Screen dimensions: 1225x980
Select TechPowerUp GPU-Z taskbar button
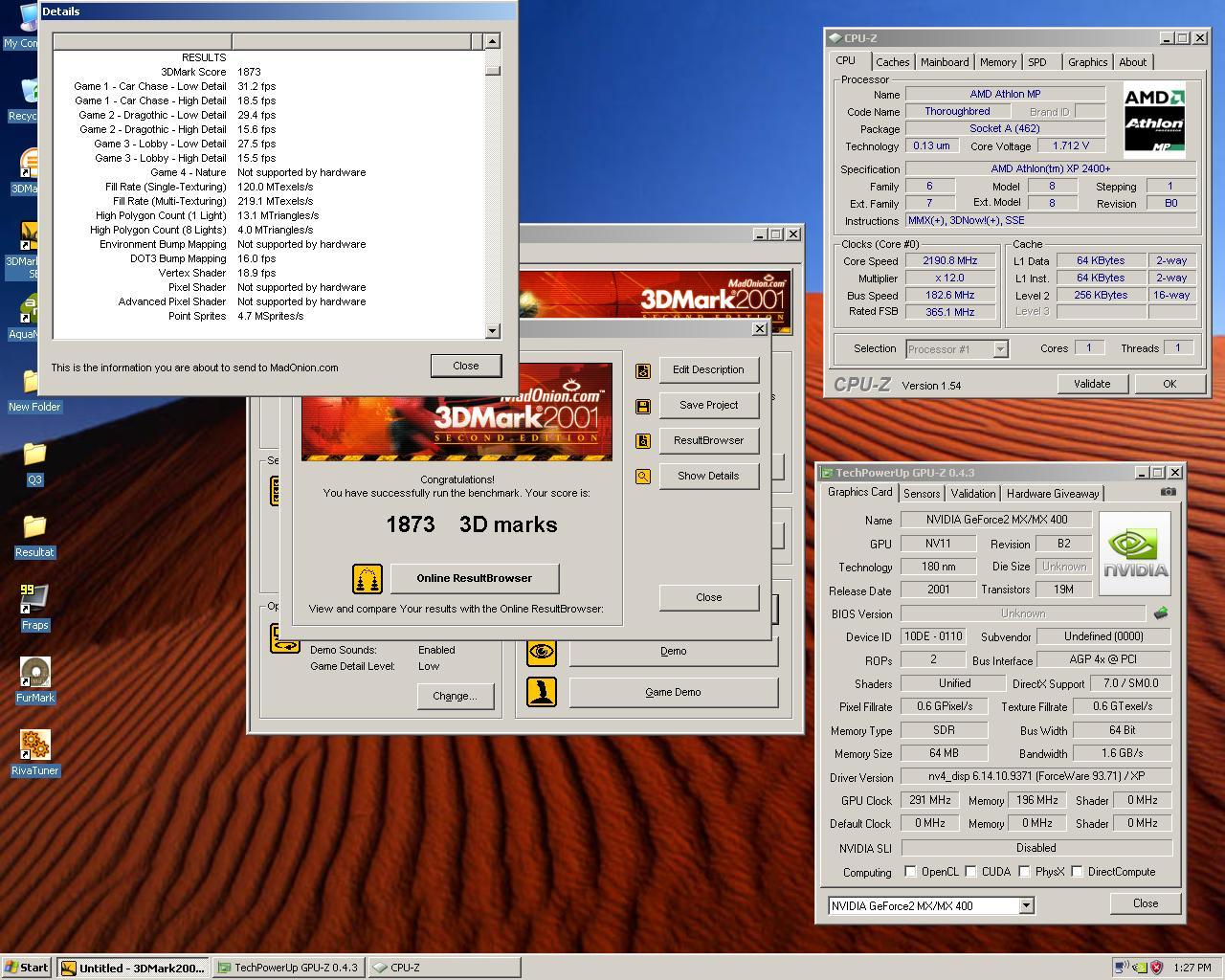(x=288, y=968)
